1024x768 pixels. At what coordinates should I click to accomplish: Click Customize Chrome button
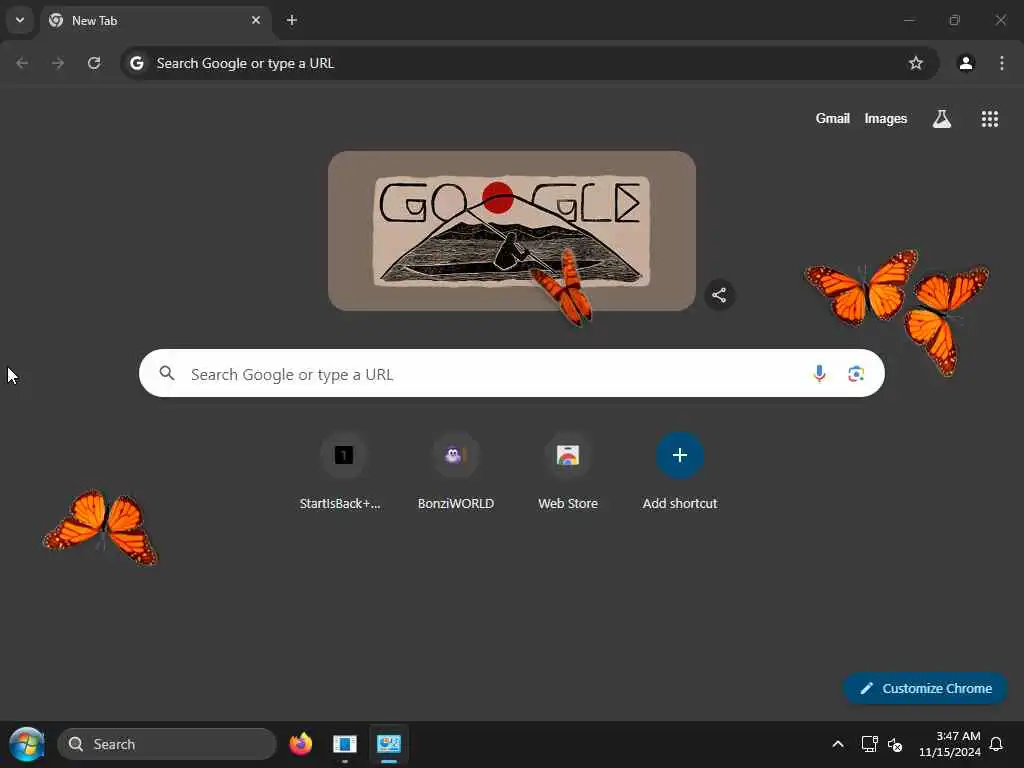[x=925, y=688]
